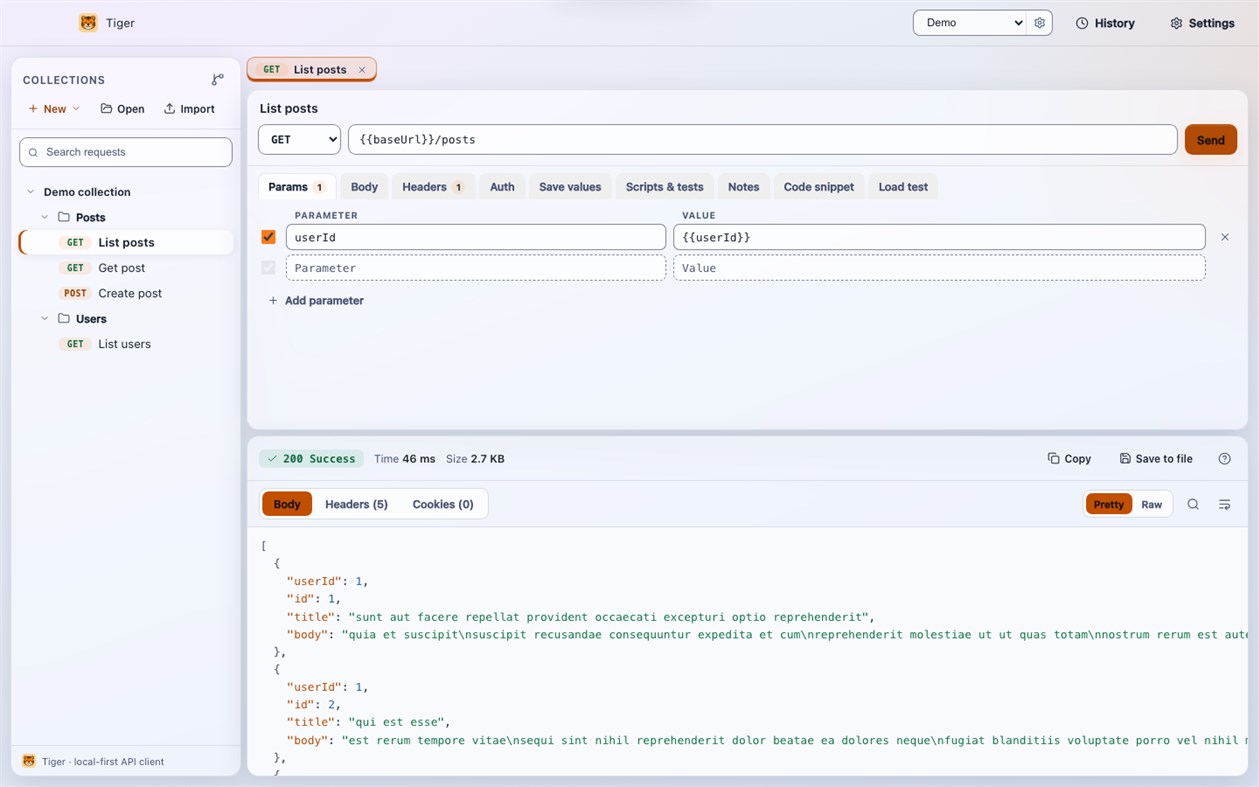Switch to the request Headers tab

pos(432,187)
